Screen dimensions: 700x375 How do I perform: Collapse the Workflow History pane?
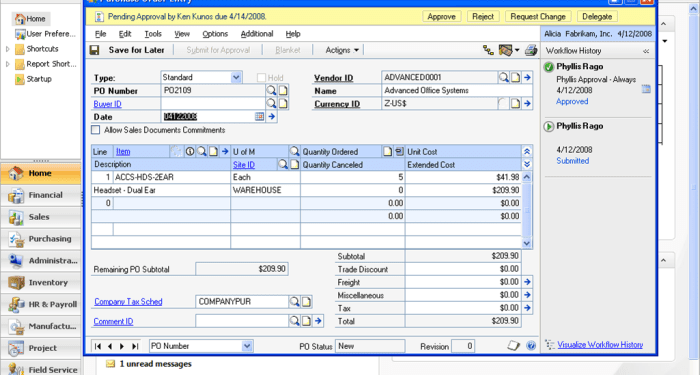point(646,51)
